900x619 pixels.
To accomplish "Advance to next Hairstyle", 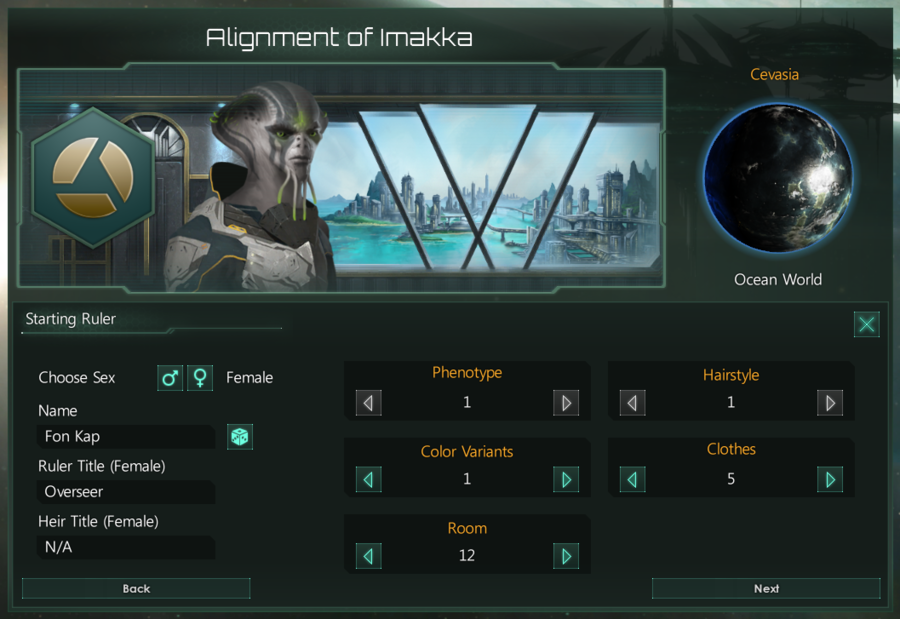I will pos(830,403).
